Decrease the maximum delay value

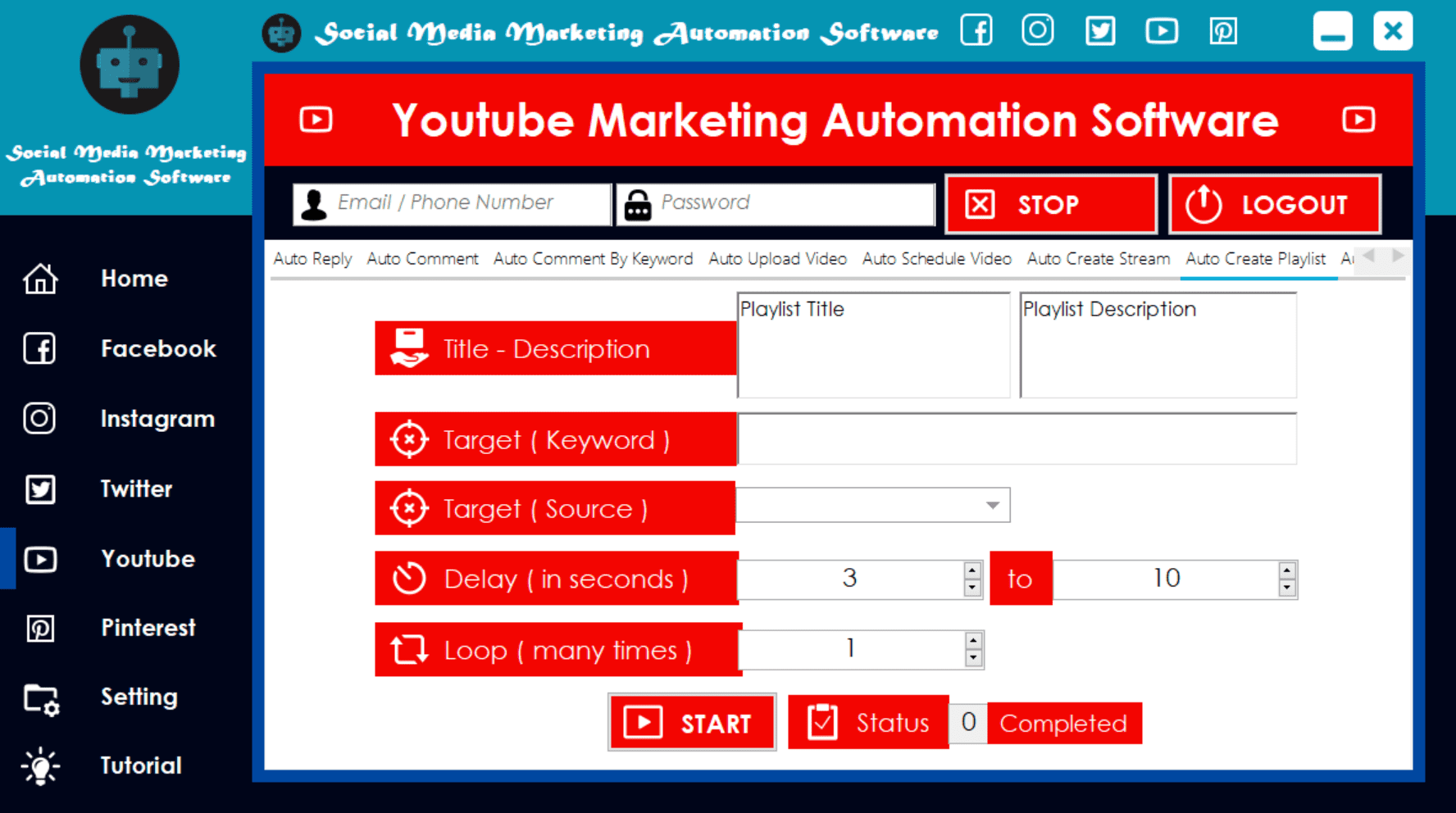point(1287,588)
